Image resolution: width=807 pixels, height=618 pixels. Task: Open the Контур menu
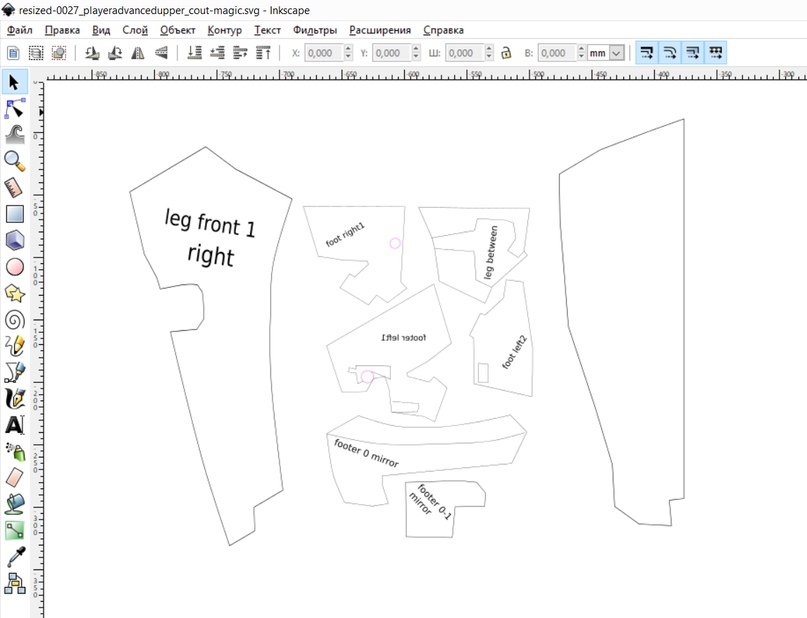click(224, 30)
